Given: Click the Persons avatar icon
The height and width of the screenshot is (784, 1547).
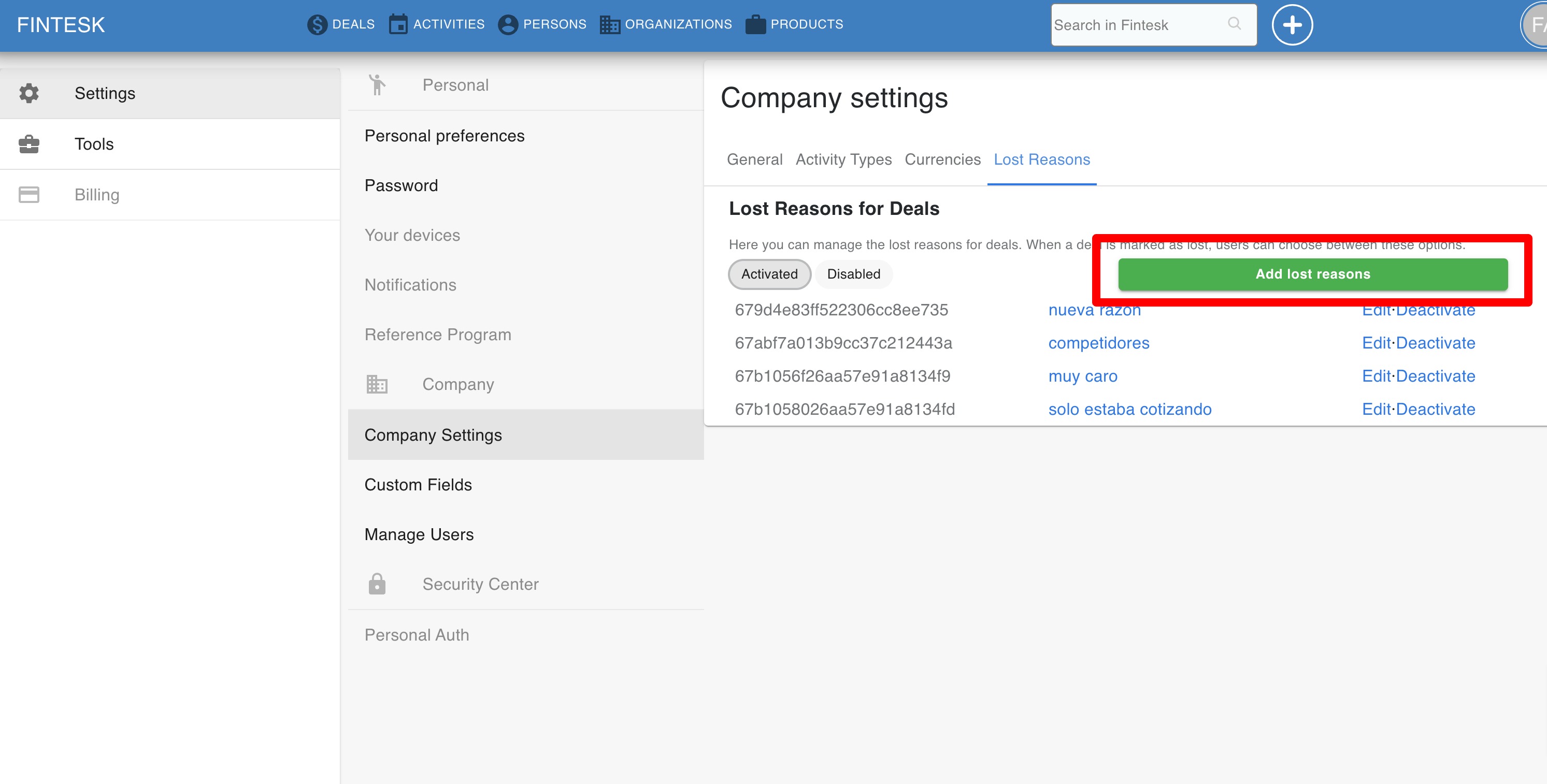Looking at the screenshot, I should click(x=507, y=25).
